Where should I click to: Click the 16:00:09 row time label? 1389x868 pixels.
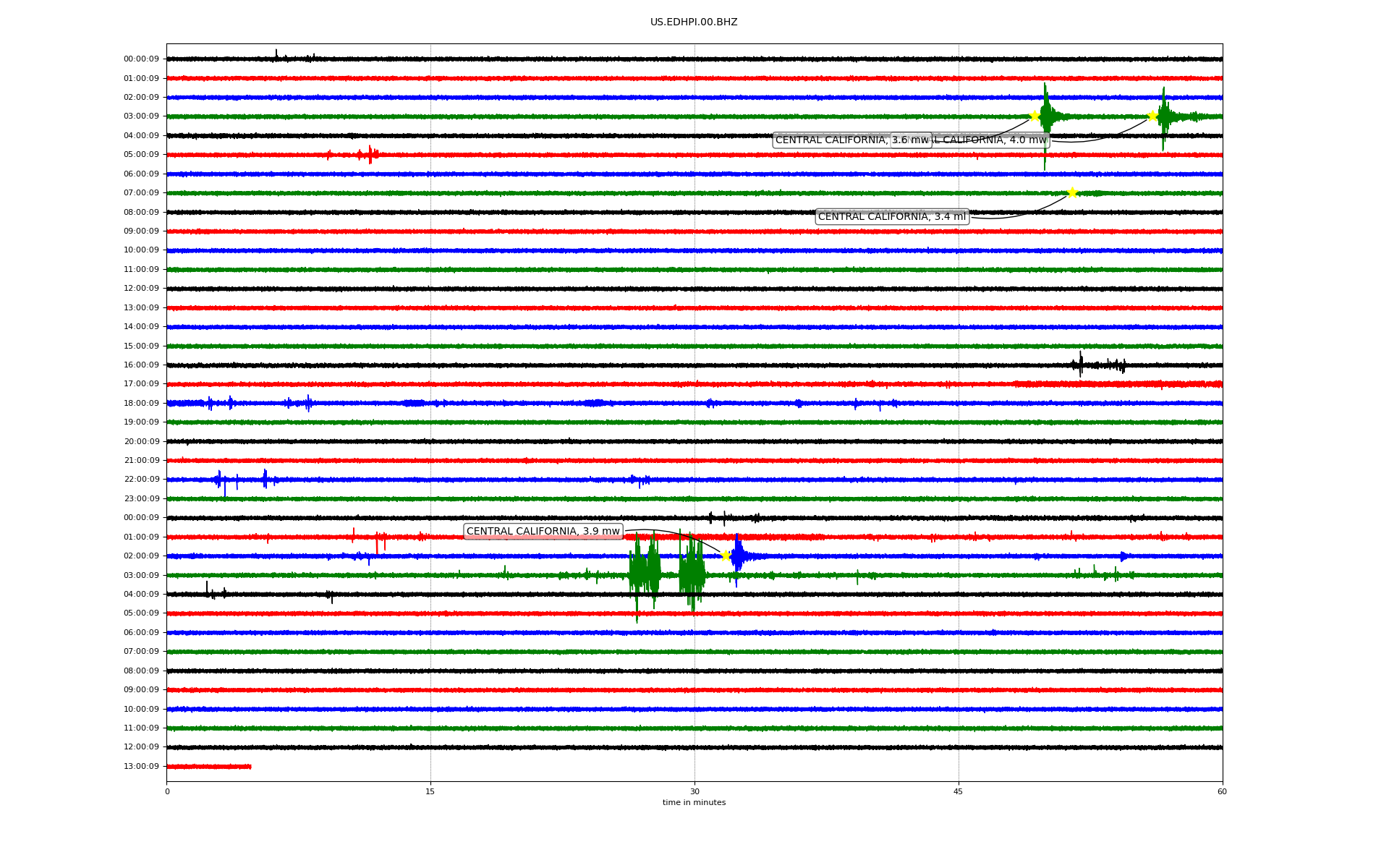tap(141, 365)
